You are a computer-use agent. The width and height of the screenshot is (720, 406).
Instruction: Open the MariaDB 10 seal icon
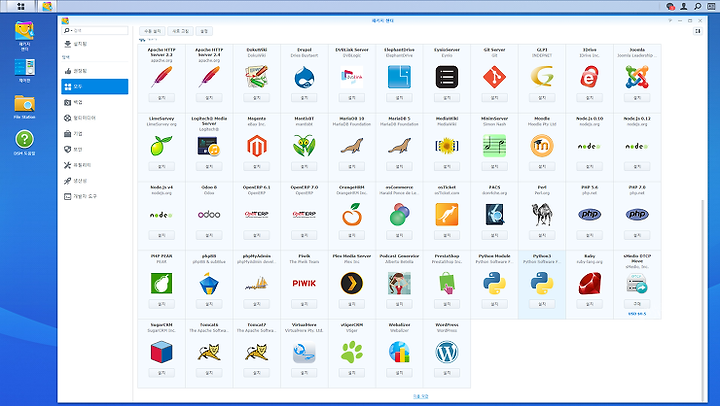[x=352, y=146]
